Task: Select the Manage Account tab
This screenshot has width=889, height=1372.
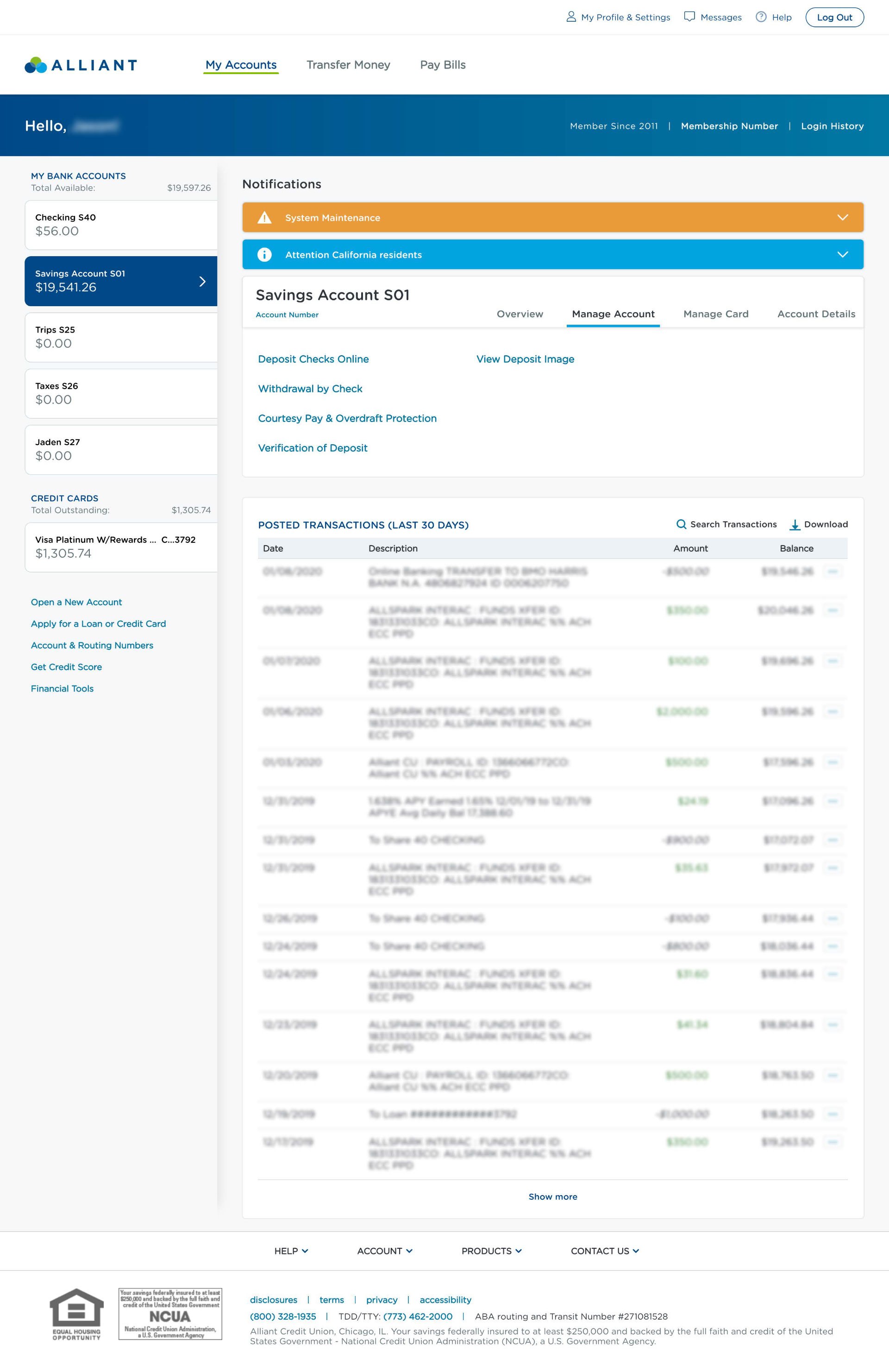Action: click(613, 314)
